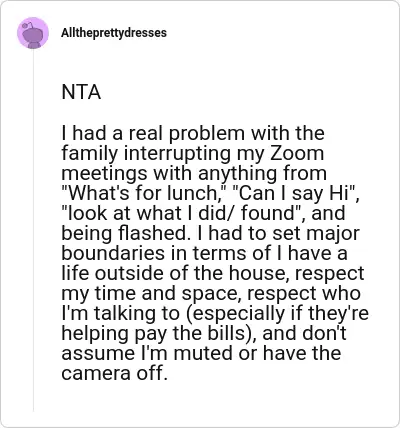
Task: Select the NTA verdict text
Action: point(81,92)
